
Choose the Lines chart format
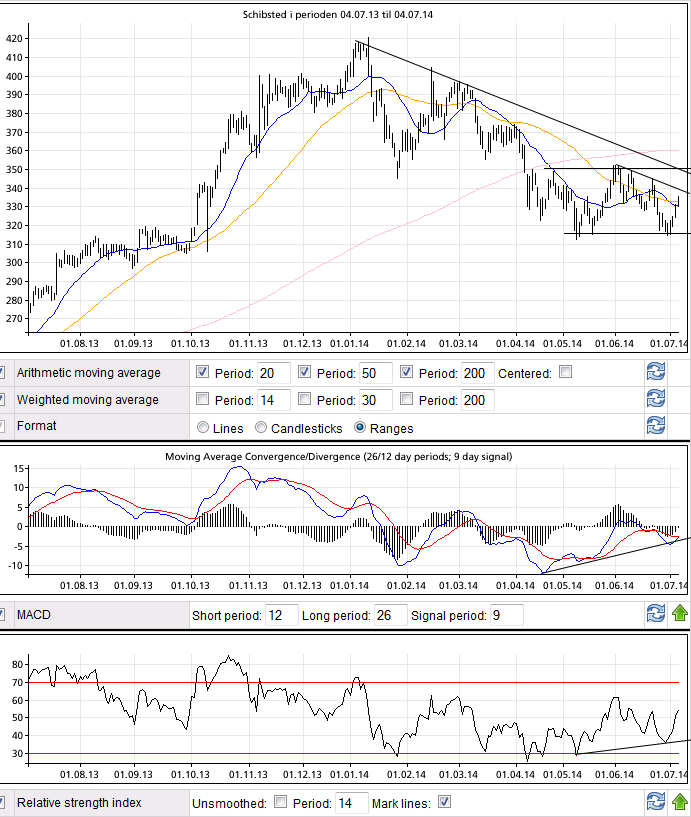pyautogui.click(x=204, y=428)
